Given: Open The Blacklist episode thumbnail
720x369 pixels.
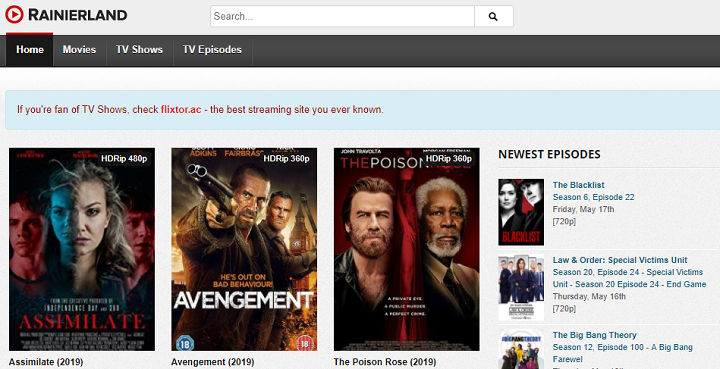Looking at the screenshot, I should pos(521,212).
